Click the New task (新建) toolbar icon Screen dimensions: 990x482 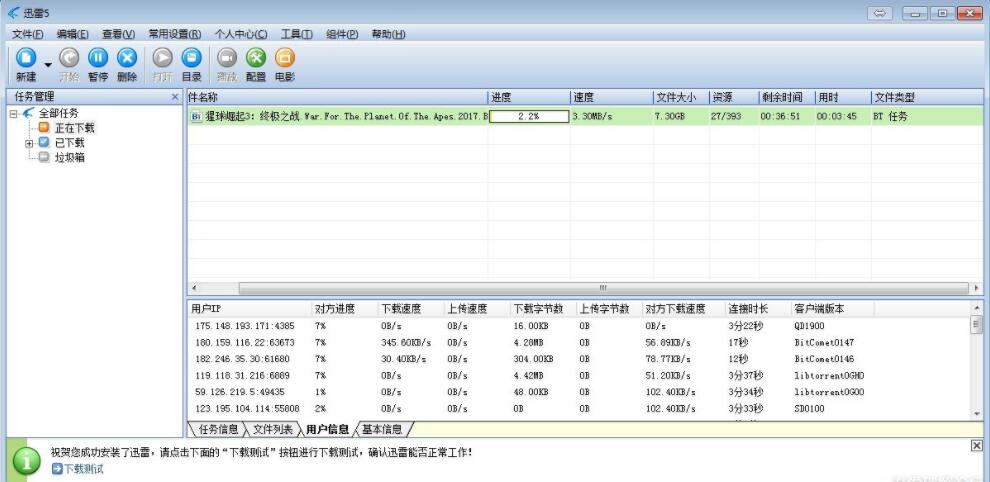pos(26,59)
